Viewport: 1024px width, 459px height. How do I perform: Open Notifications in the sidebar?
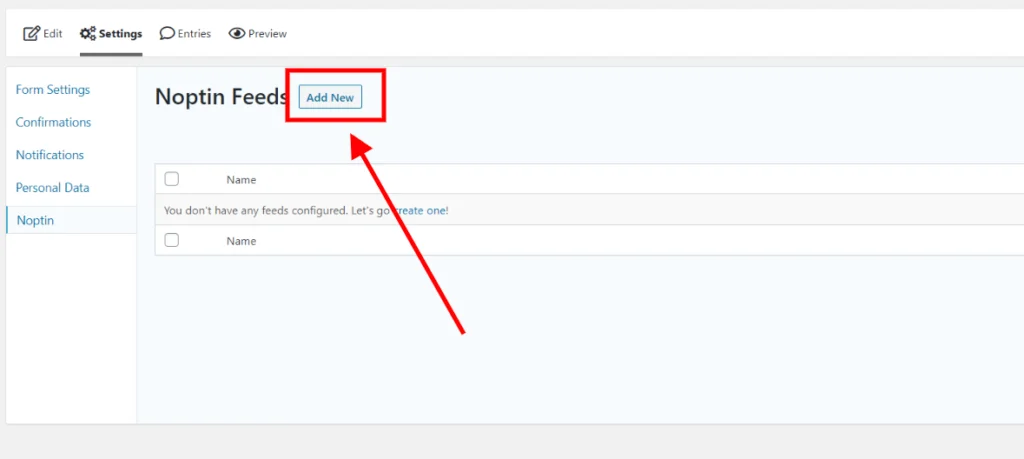pyautogui.click(x=50, y=155)
